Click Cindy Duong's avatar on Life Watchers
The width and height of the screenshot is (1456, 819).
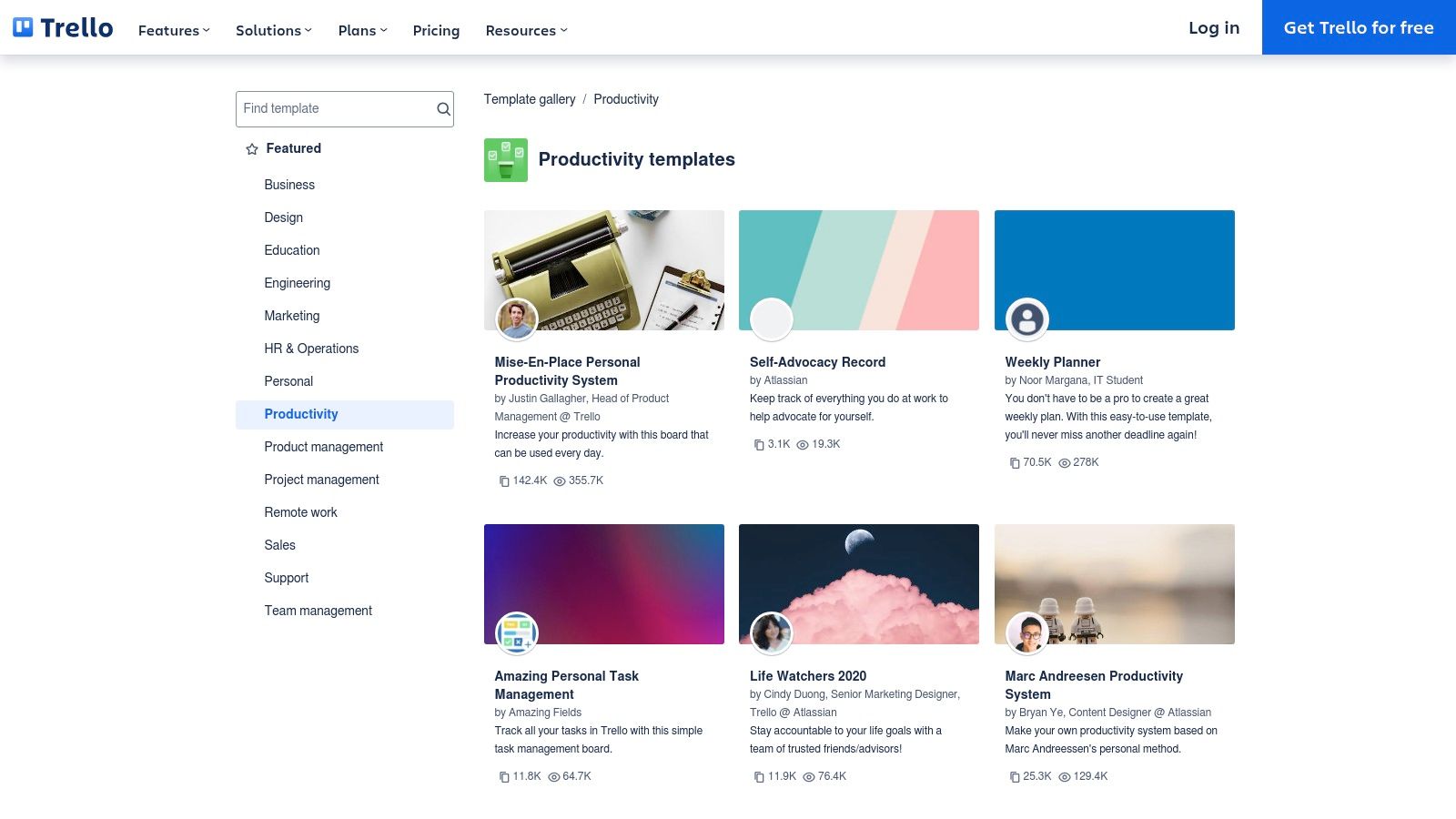tap(772, 633)
